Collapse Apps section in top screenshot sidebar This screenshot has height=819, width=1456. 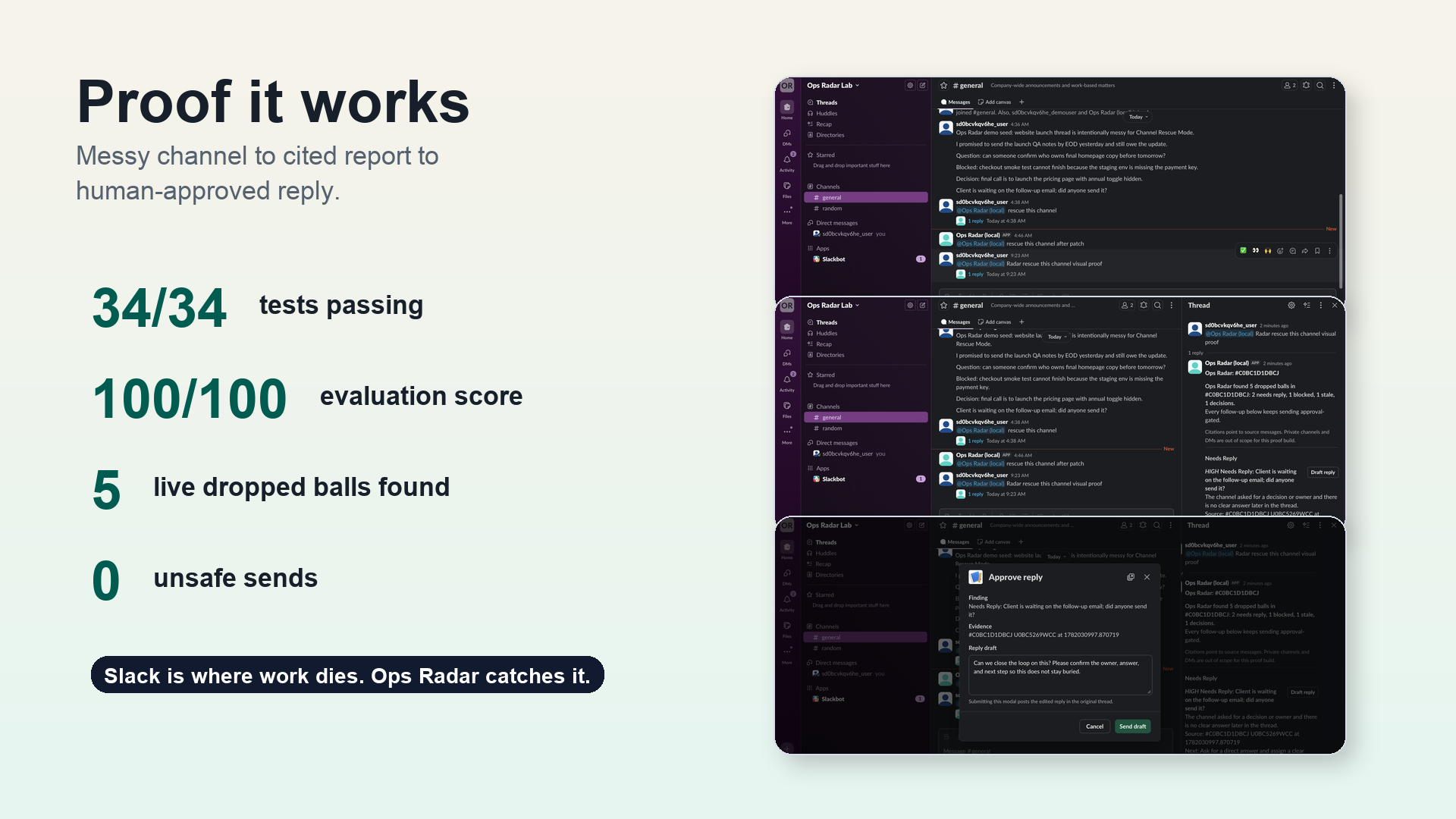click(x=818, y=249)
